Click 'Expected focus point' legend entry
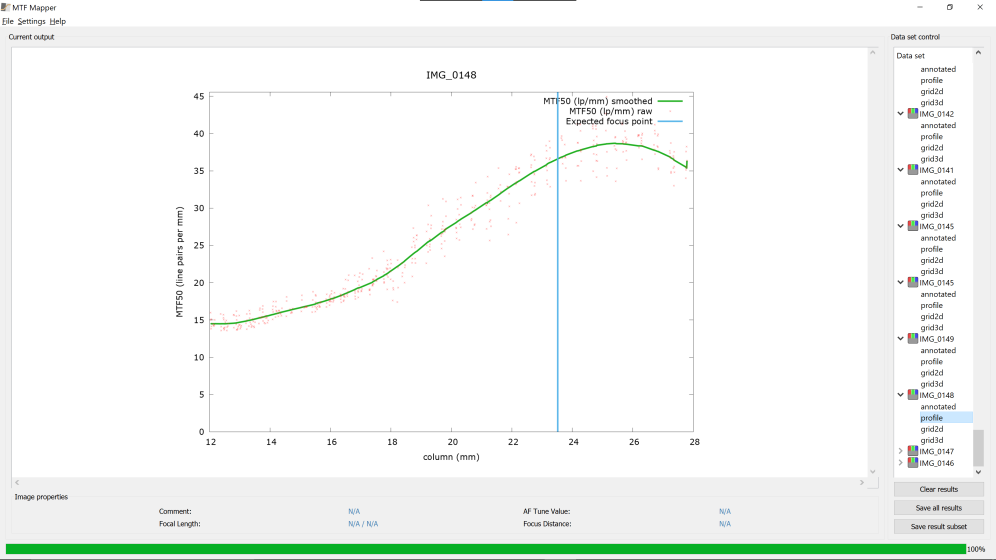Viewport: 996px width, 560px height. pyautogui.click(x=609, y=121)
